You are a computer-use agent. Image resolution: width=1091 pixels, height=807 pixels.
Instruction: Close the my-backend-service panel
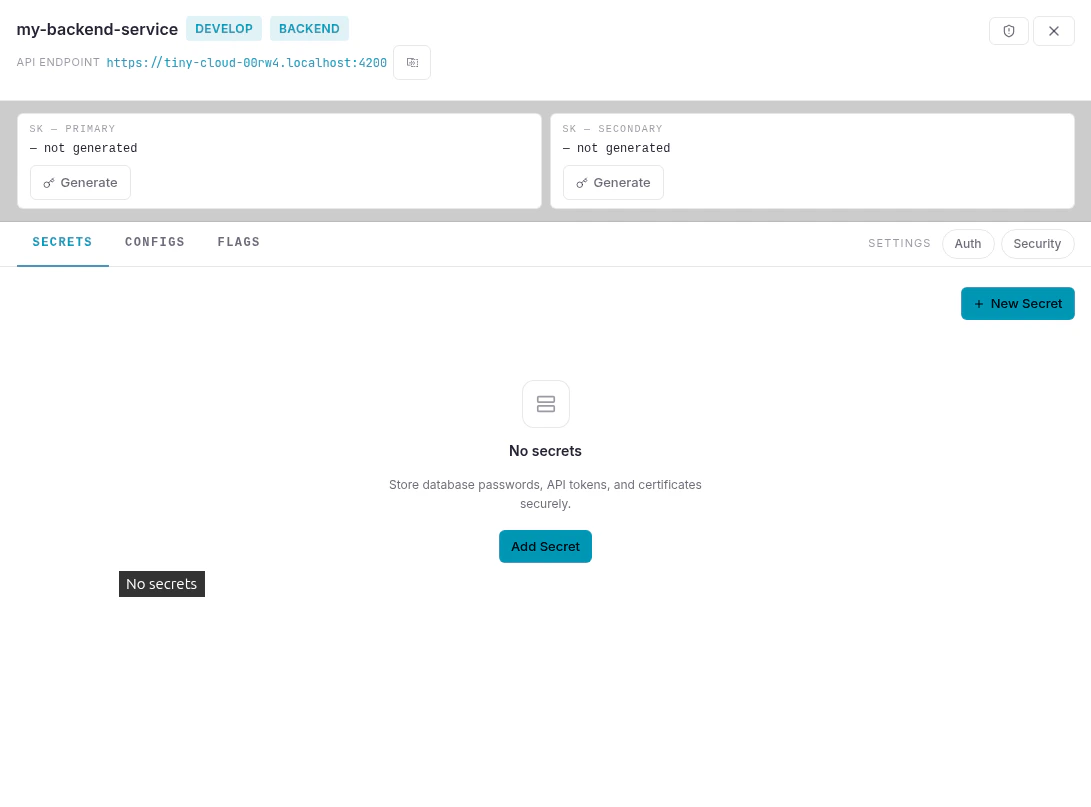click(x=1053, y=31)
